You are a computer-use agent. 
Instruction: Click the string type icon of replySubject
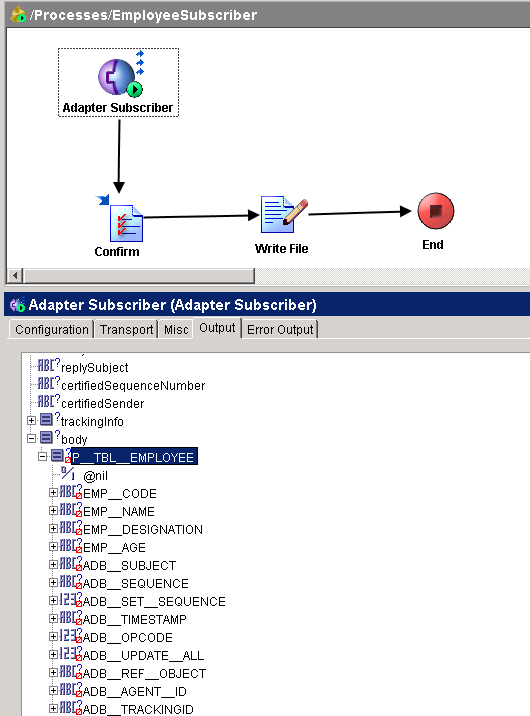[48, 366]
